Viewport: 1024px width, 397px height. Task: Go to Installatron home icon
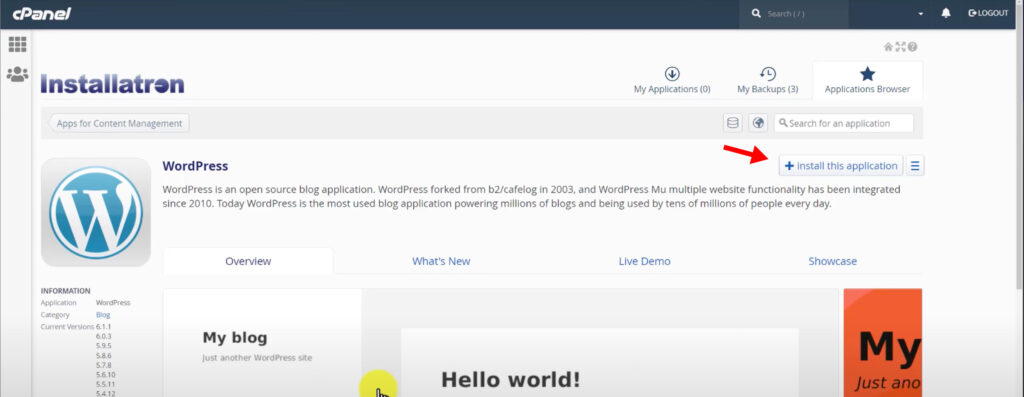[x=888, y=46]
